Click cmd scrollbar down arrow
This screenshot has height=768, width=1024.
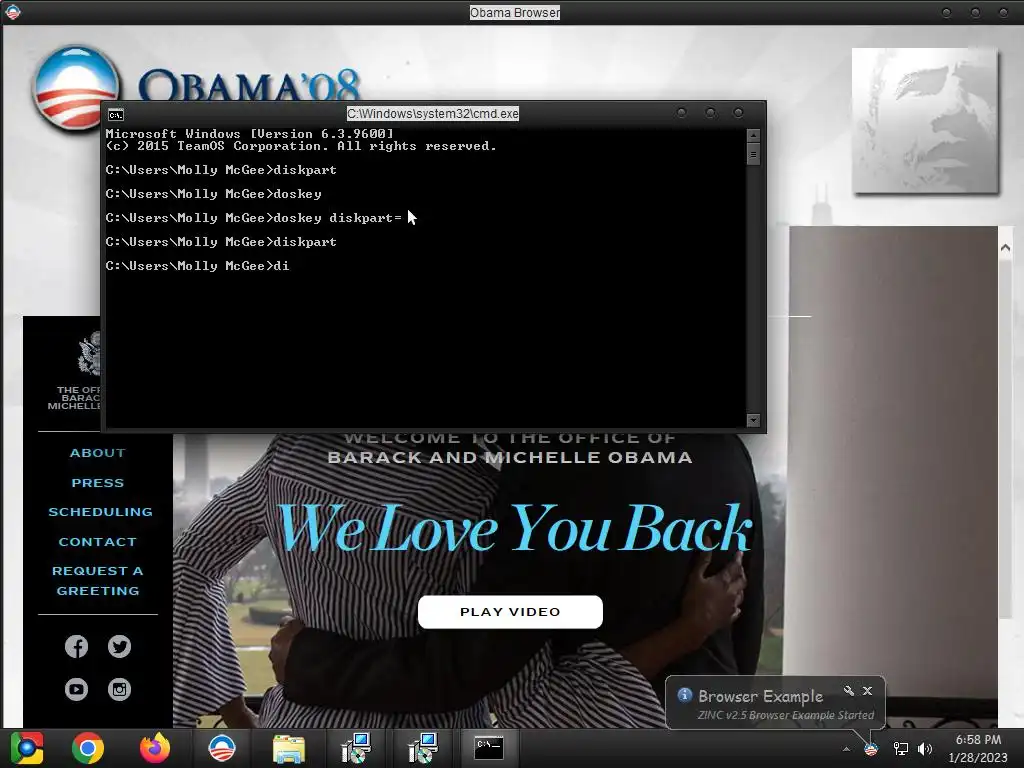(753, 420)
